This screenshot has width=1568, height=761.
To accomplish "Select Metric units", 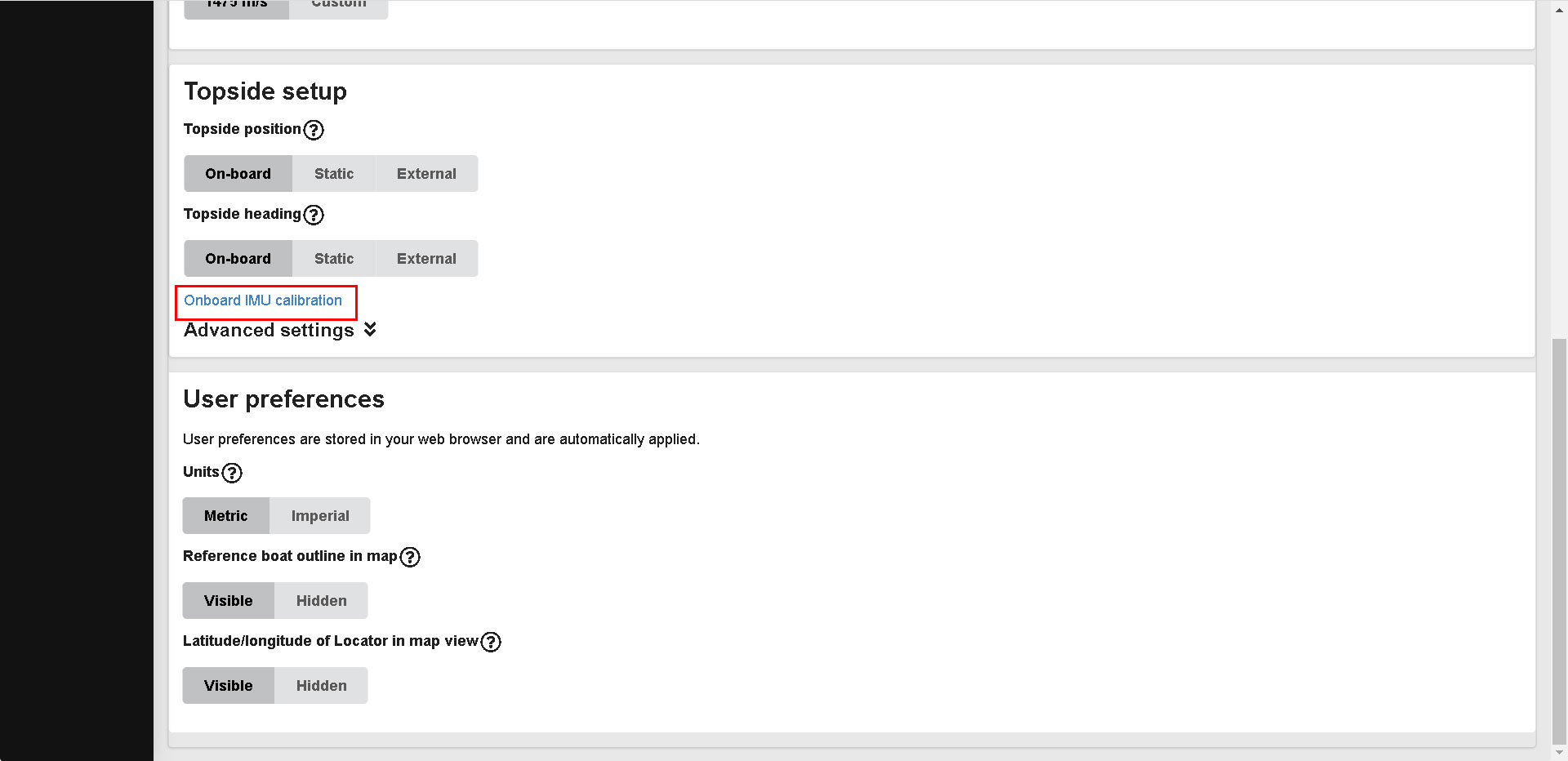I will pyautogui.click(x=225, y=516).
